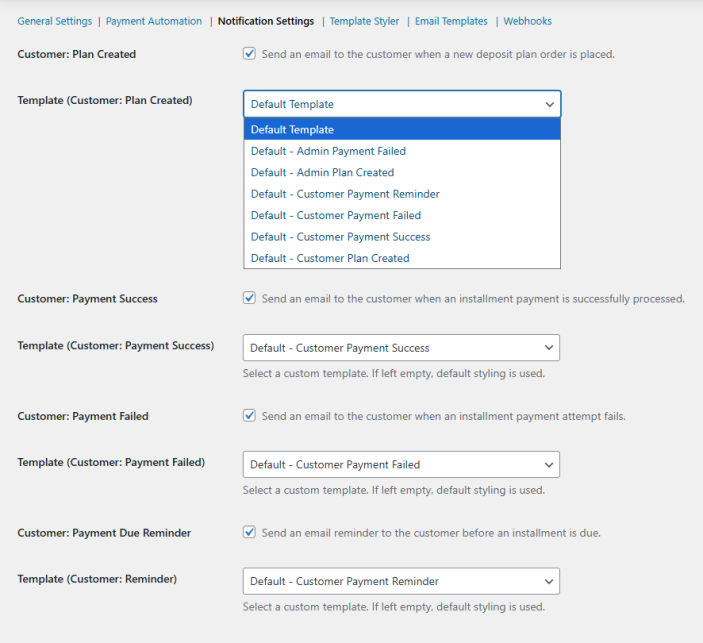This screenshot has width=703, height=643.
Task: Go to Email Templates tab
Action: 451,21
